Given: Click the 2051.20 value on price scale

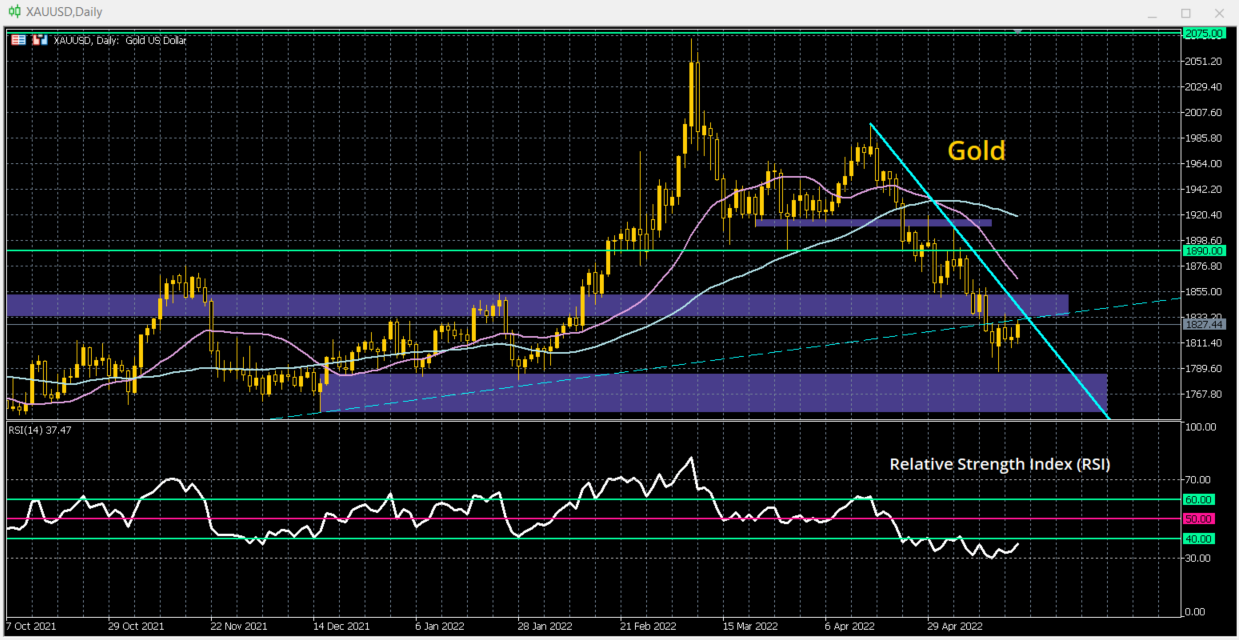Looking at the screenshot, I should click(x=1203, y=62).
